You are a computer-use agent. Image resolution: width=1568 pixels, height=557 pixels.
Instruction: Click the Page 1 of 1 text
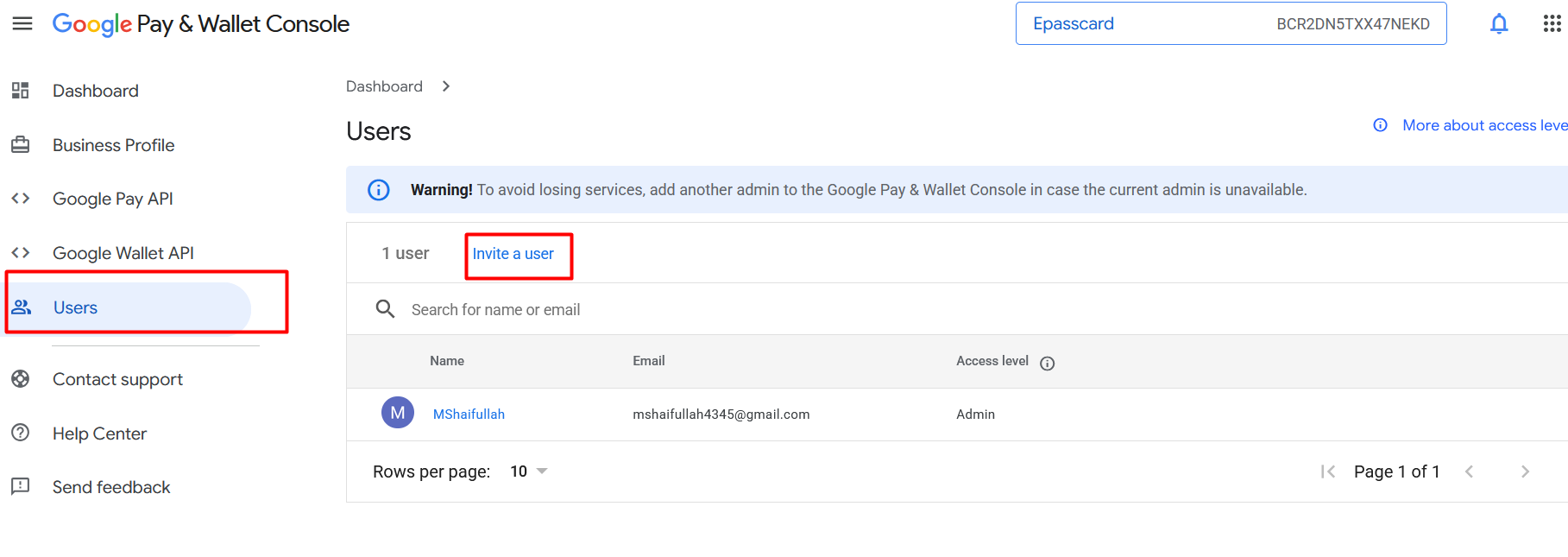point(1397,472)
